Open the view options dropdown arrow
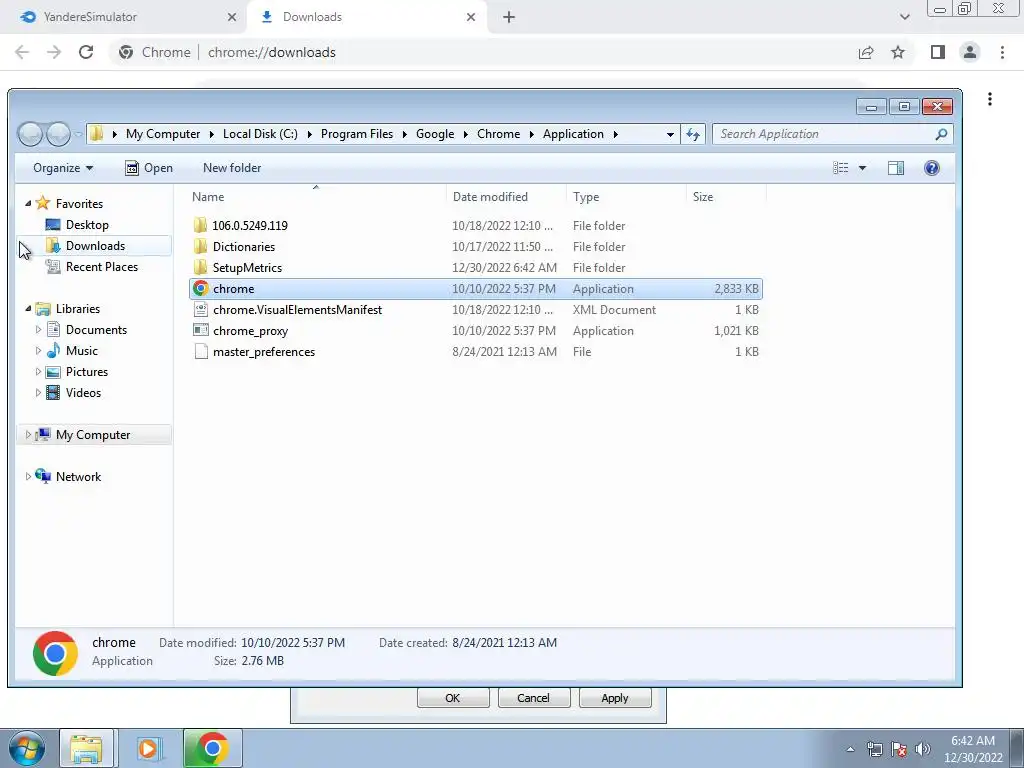This screenshot has height=768, width=1024. pyautogui.click(x=862, y=168)
